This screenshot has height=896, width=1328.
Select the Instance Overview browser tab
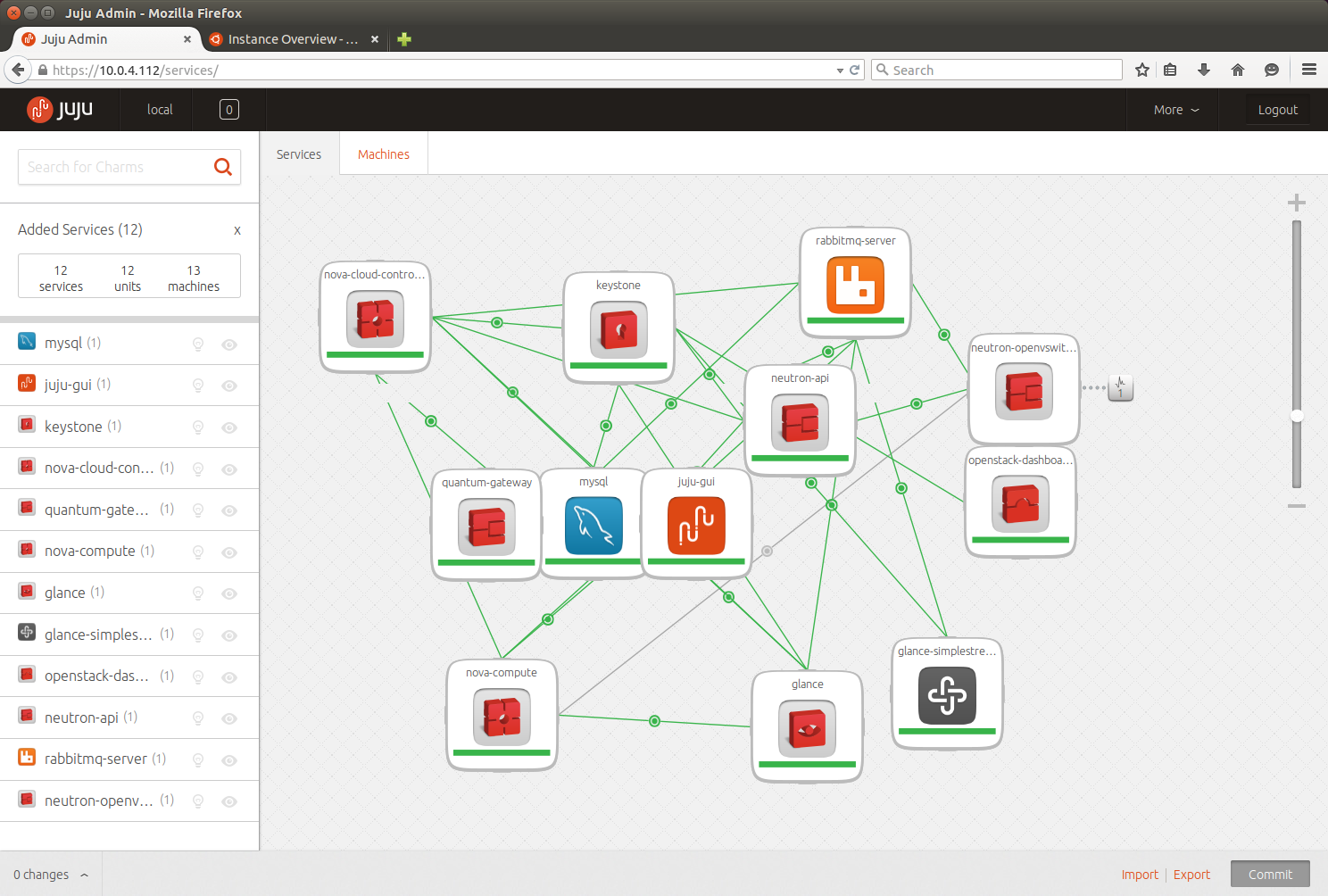coord(293,39)
